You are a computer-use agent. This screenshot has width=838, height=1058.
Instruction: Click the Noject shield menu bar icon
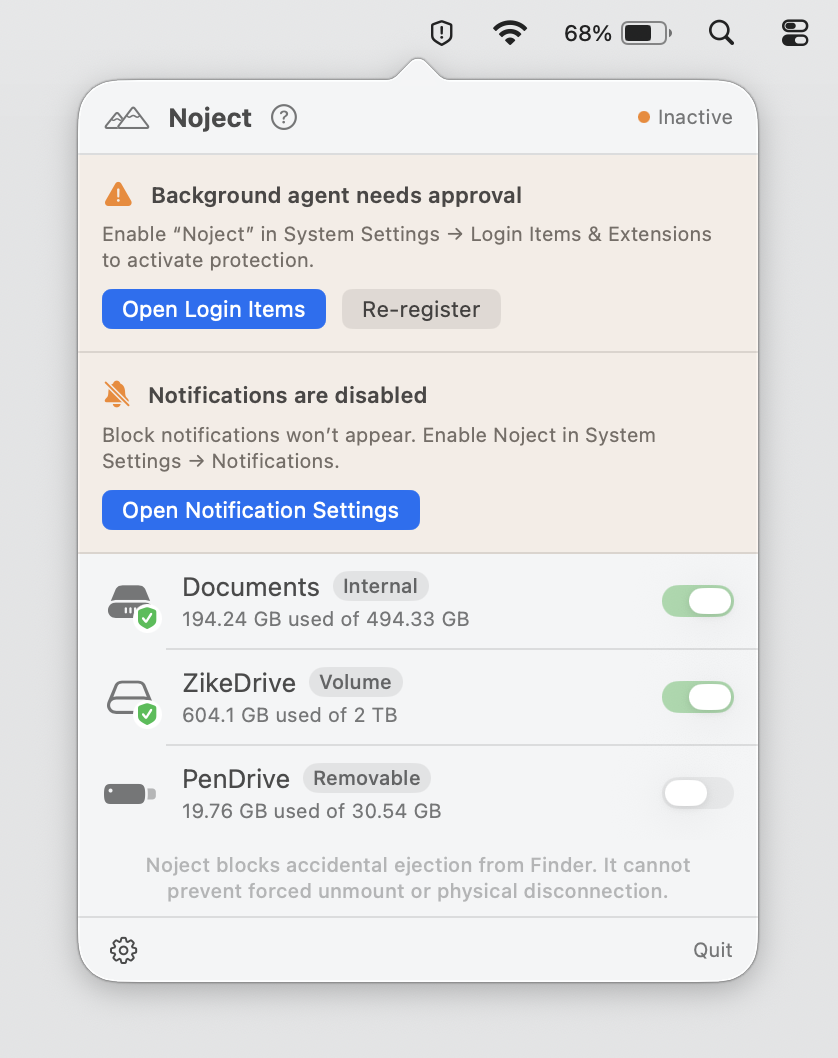coord(441,32)
